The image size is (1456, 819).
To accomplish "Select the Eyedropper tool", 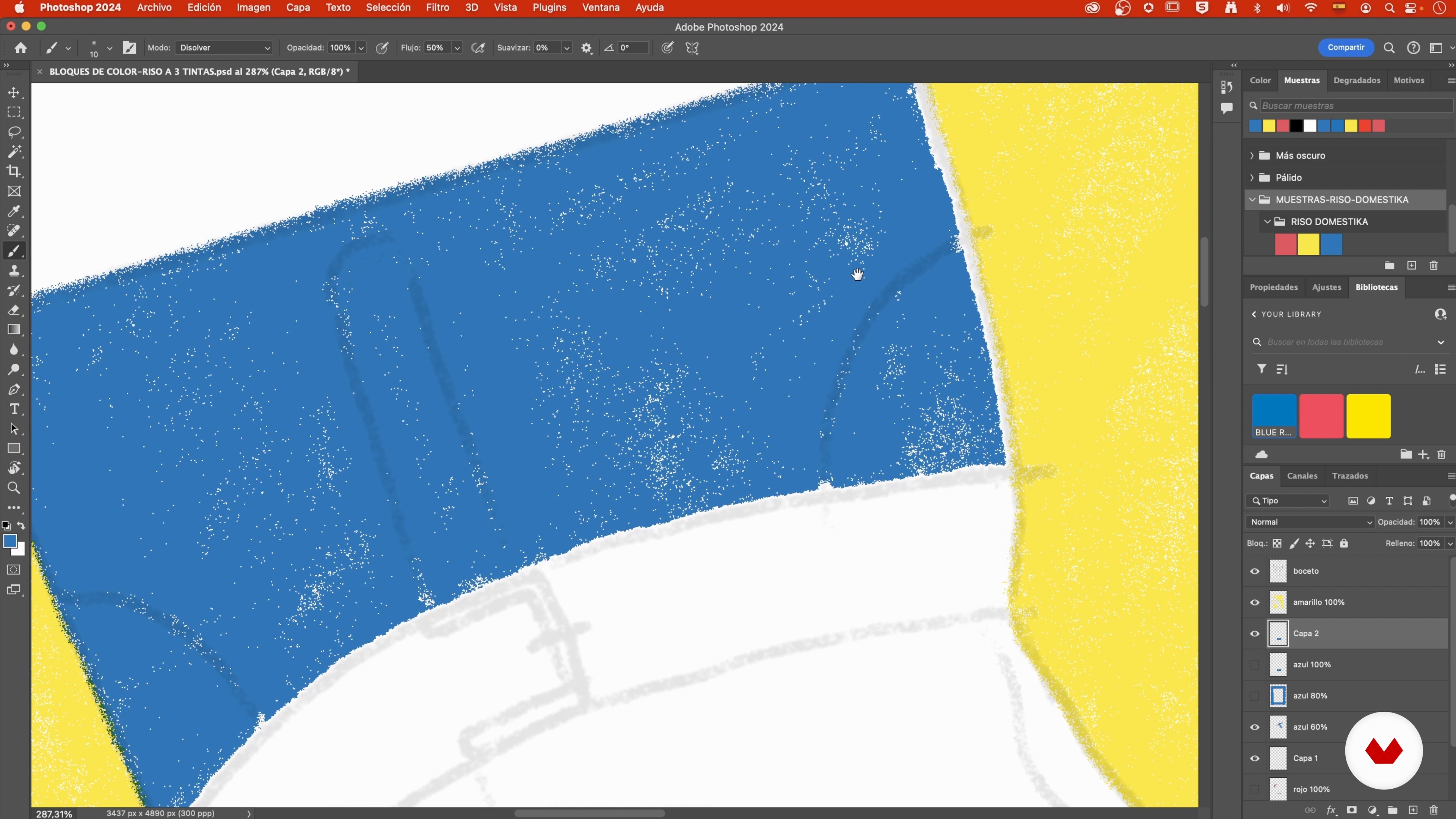I will pyautogui.click(x=15, y=211).
